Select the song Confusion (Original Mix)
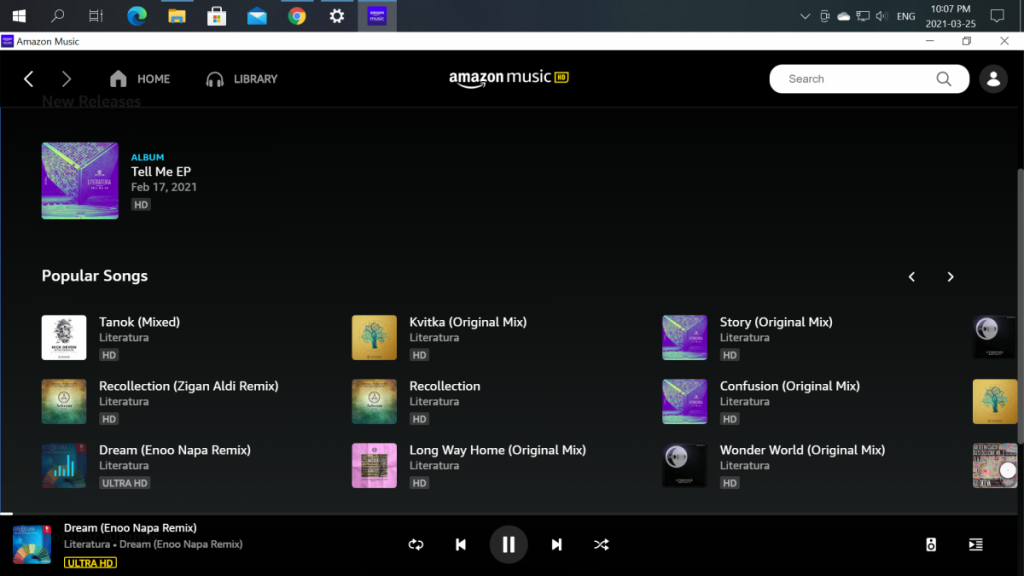This screenshot has height=576, width=1024. pos(790,386)
